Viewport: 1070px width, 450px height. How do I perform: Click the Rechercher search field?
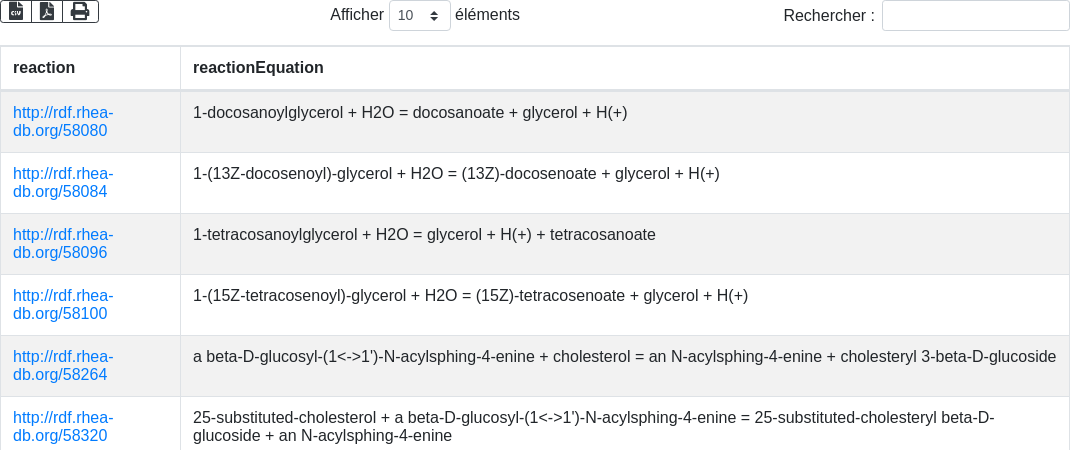tap(975, 16)
